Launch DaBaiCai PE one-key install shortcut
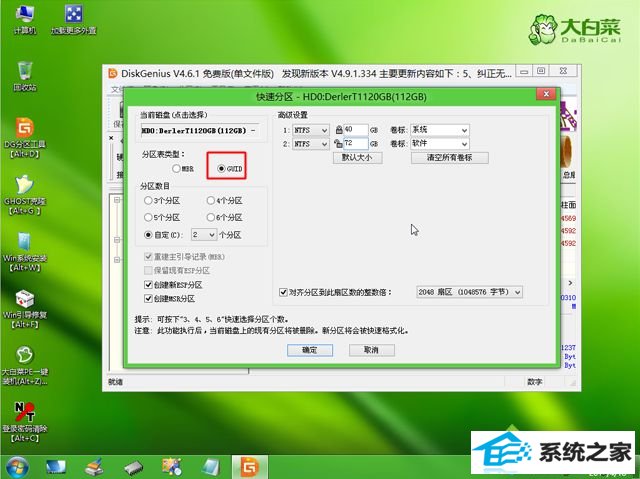This screenshot has height=479, width=640. pos(25,365)
